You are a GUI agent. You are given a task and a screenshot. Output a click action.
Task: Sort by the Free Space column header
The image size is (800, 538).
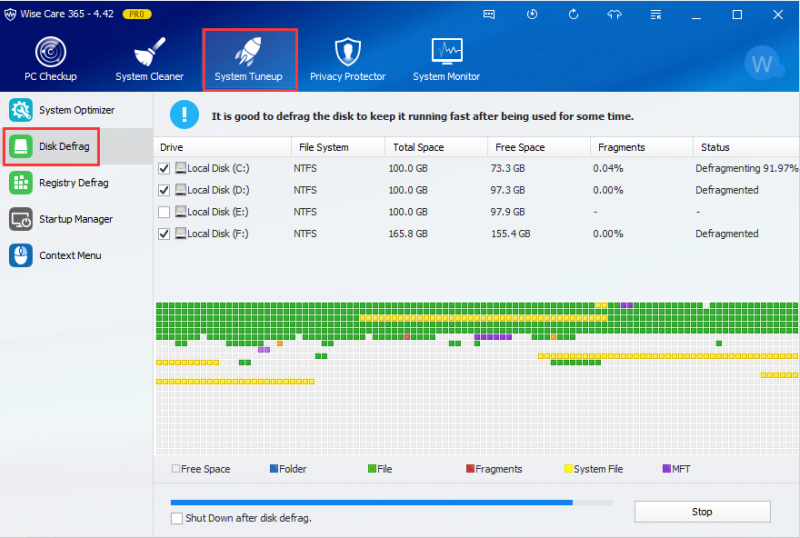pos(539,147)
